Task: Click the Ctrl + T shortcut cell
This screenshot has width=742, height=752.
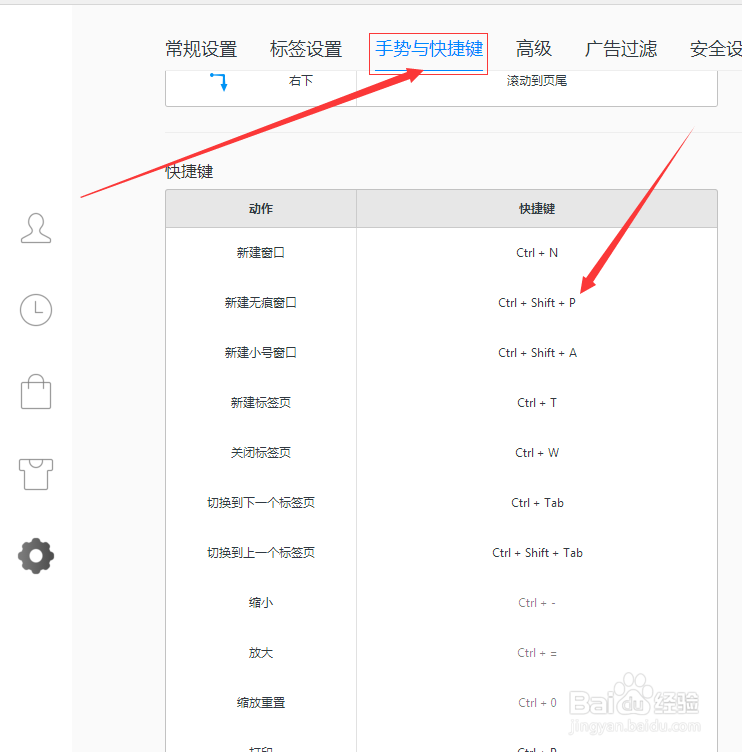Action: tap(537, 402)
